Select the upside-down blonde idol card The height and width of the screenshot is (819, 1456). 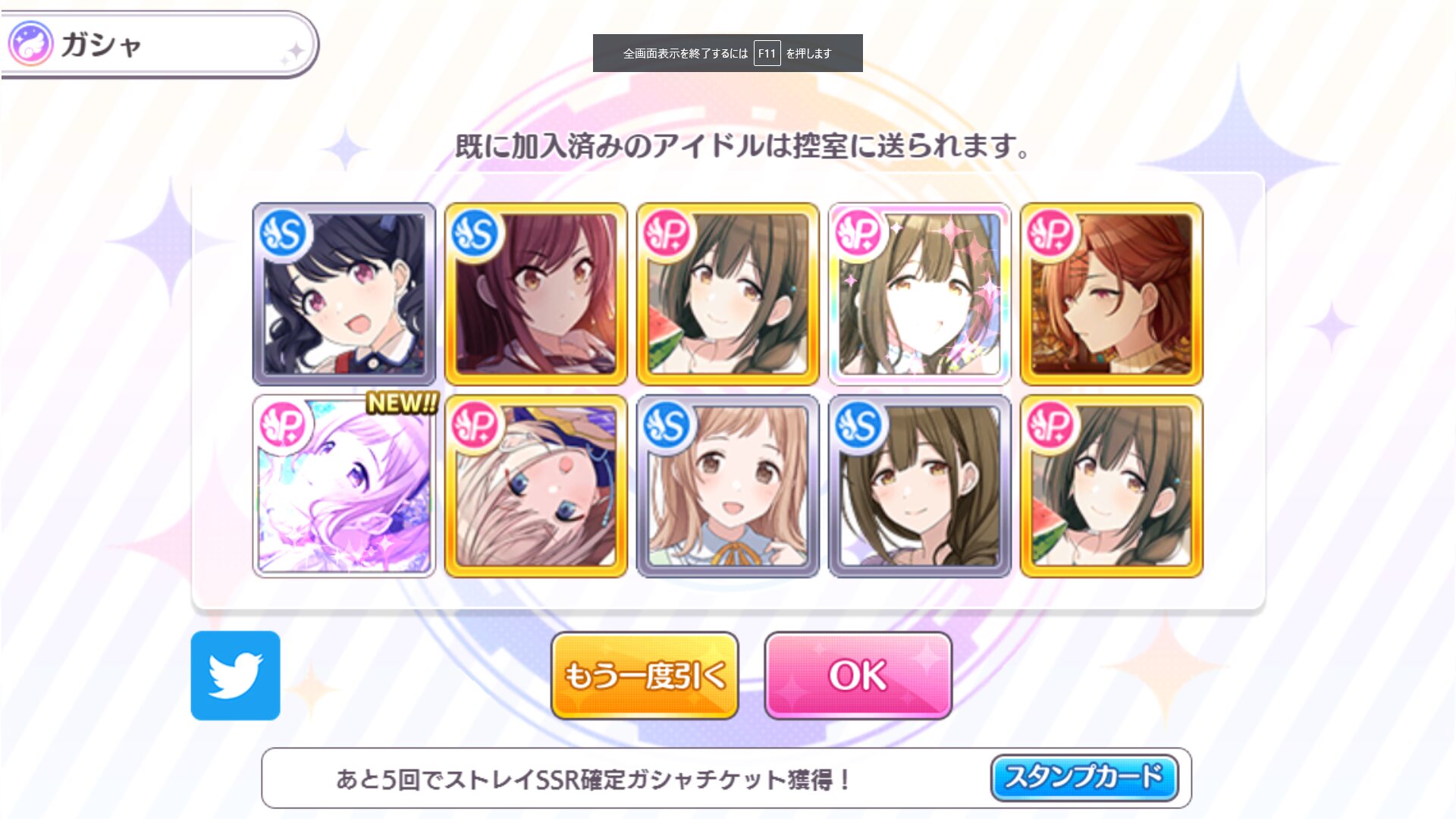click(x=536, y=486)
